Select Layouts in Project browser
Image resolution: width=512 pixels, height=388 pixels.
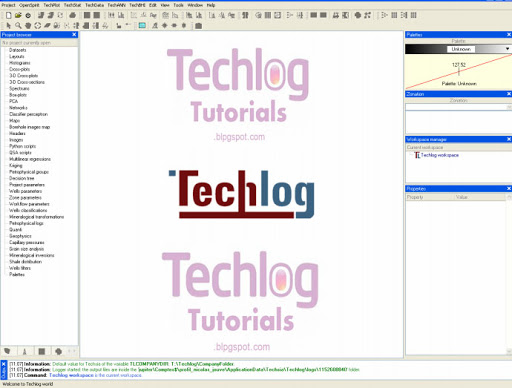[x=16, y=56]
